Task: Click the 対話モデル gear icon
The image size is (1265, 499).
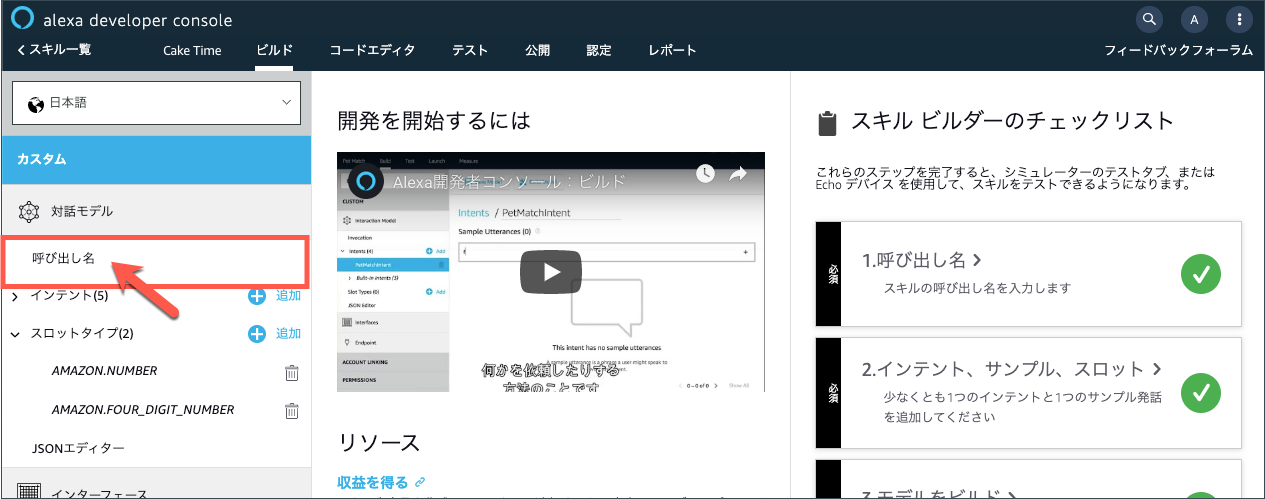Action: (29, 212)
